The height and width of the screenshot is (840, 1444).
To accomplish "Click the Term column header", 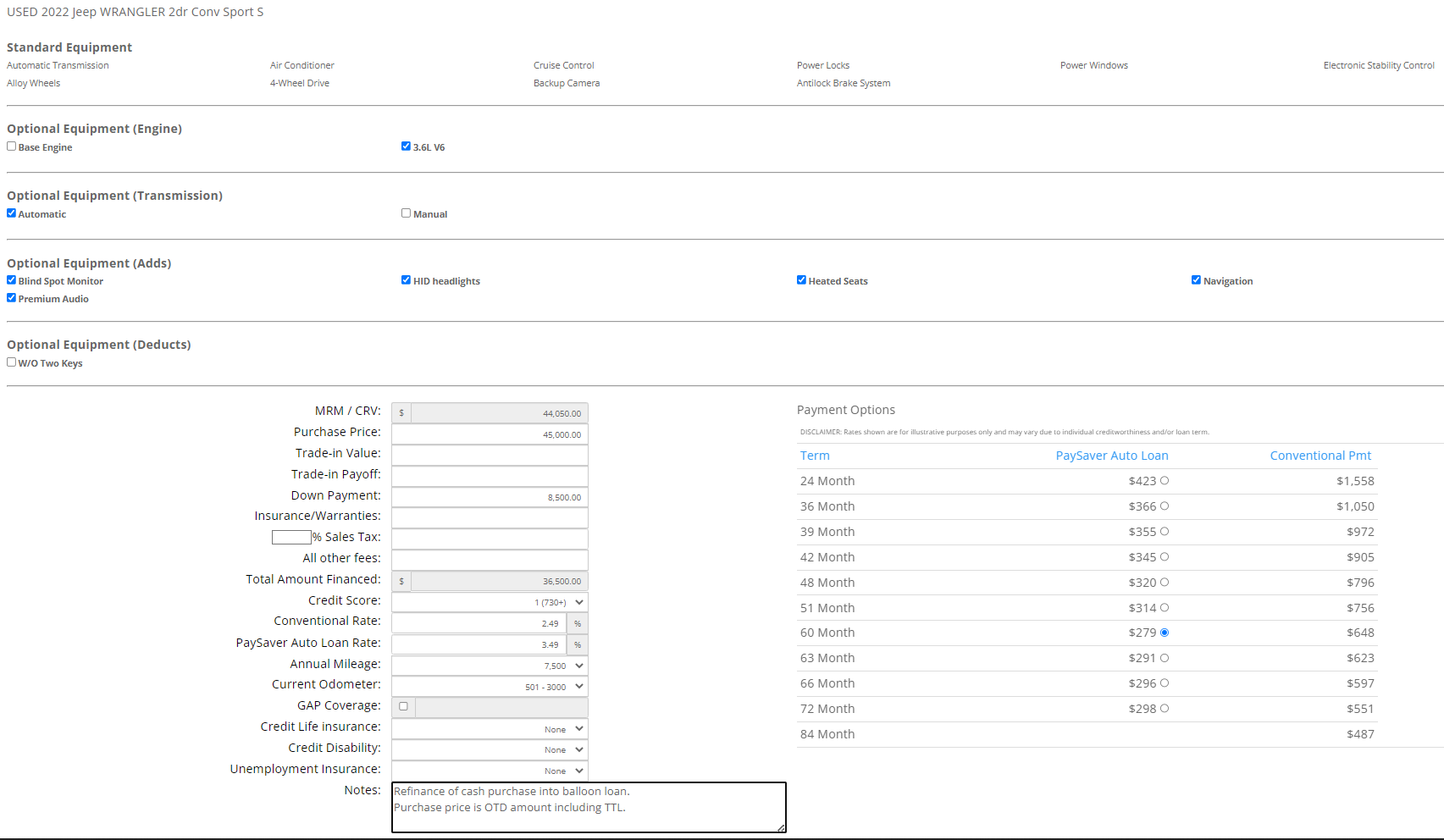I will pos(815,456).
